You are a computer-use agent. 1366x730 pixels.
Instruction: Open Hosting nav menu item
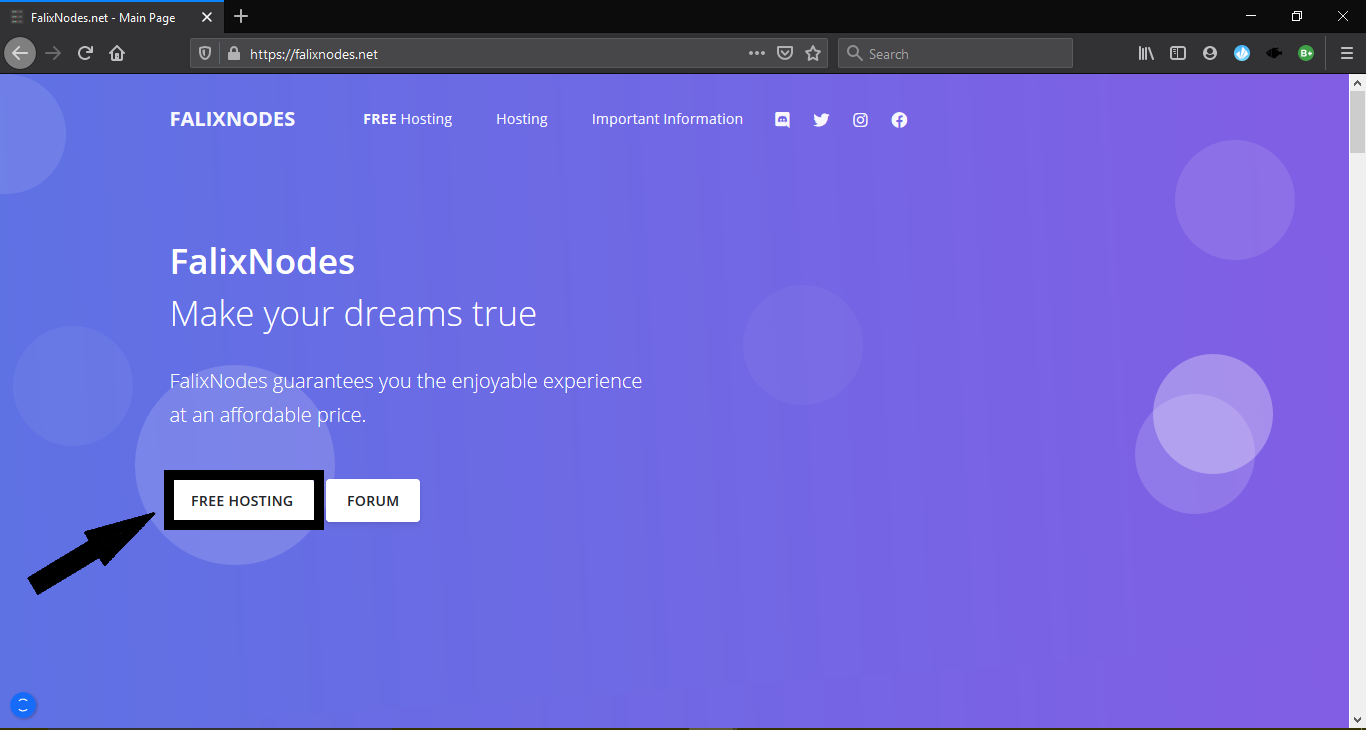(522, 119)
